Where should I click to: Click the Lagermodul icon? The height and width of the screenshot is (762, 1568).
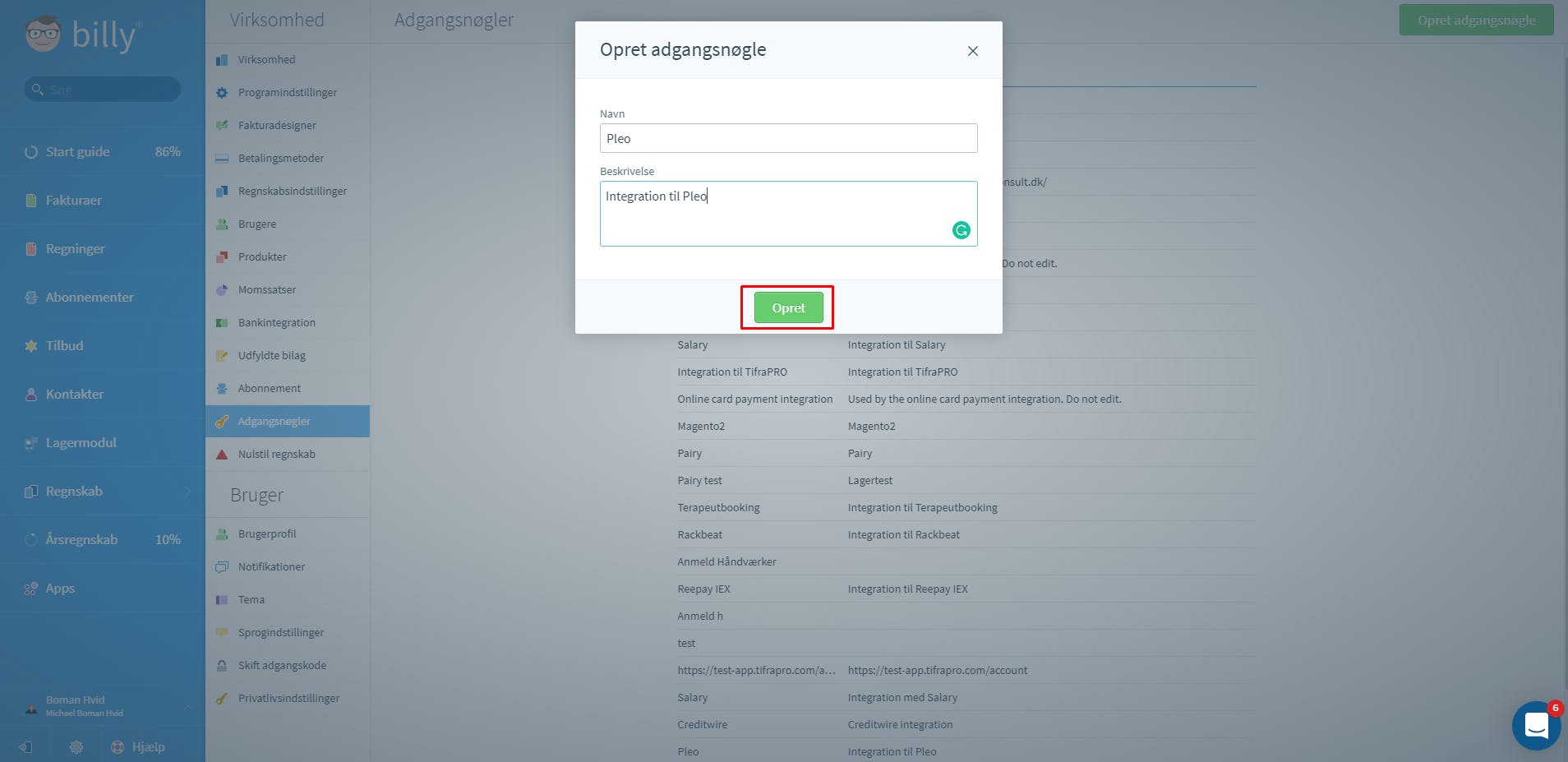31,443
